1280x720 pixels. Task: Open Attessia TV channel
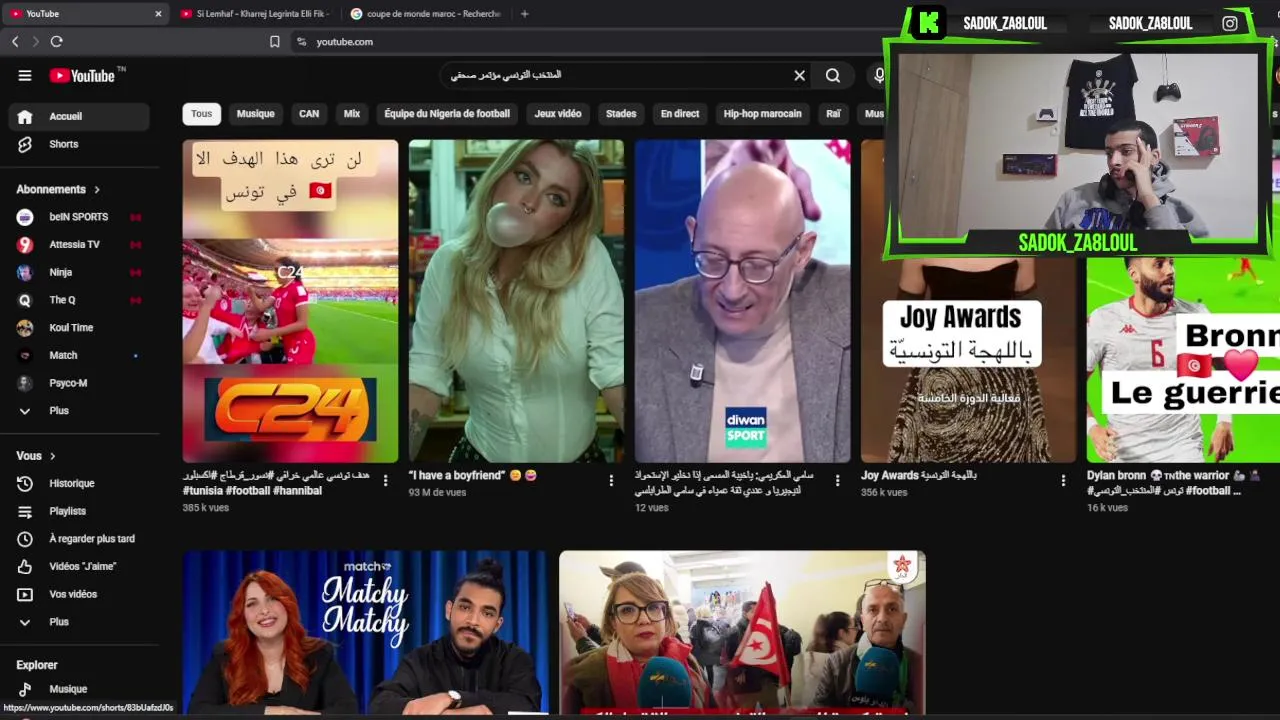coord(80,244)
